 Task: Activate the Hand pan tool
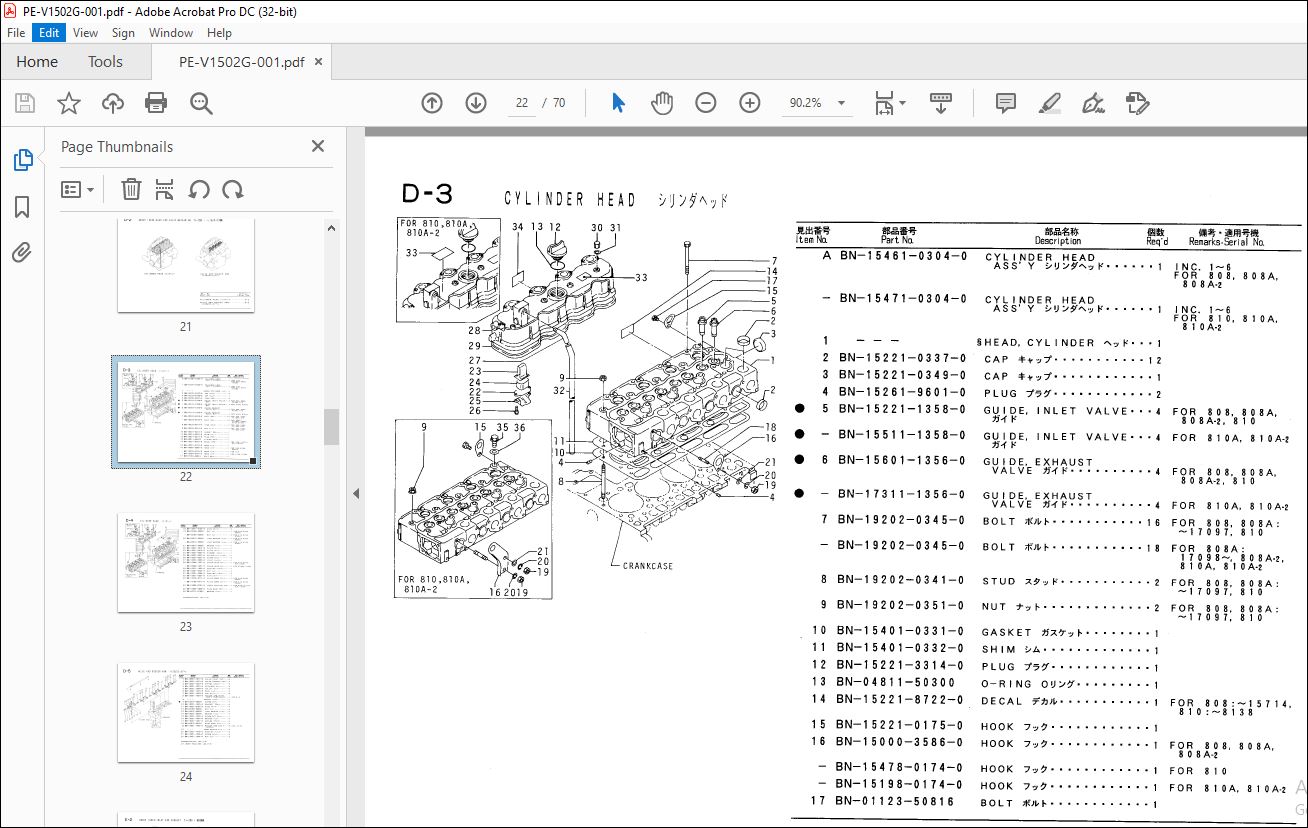(662, 103)
